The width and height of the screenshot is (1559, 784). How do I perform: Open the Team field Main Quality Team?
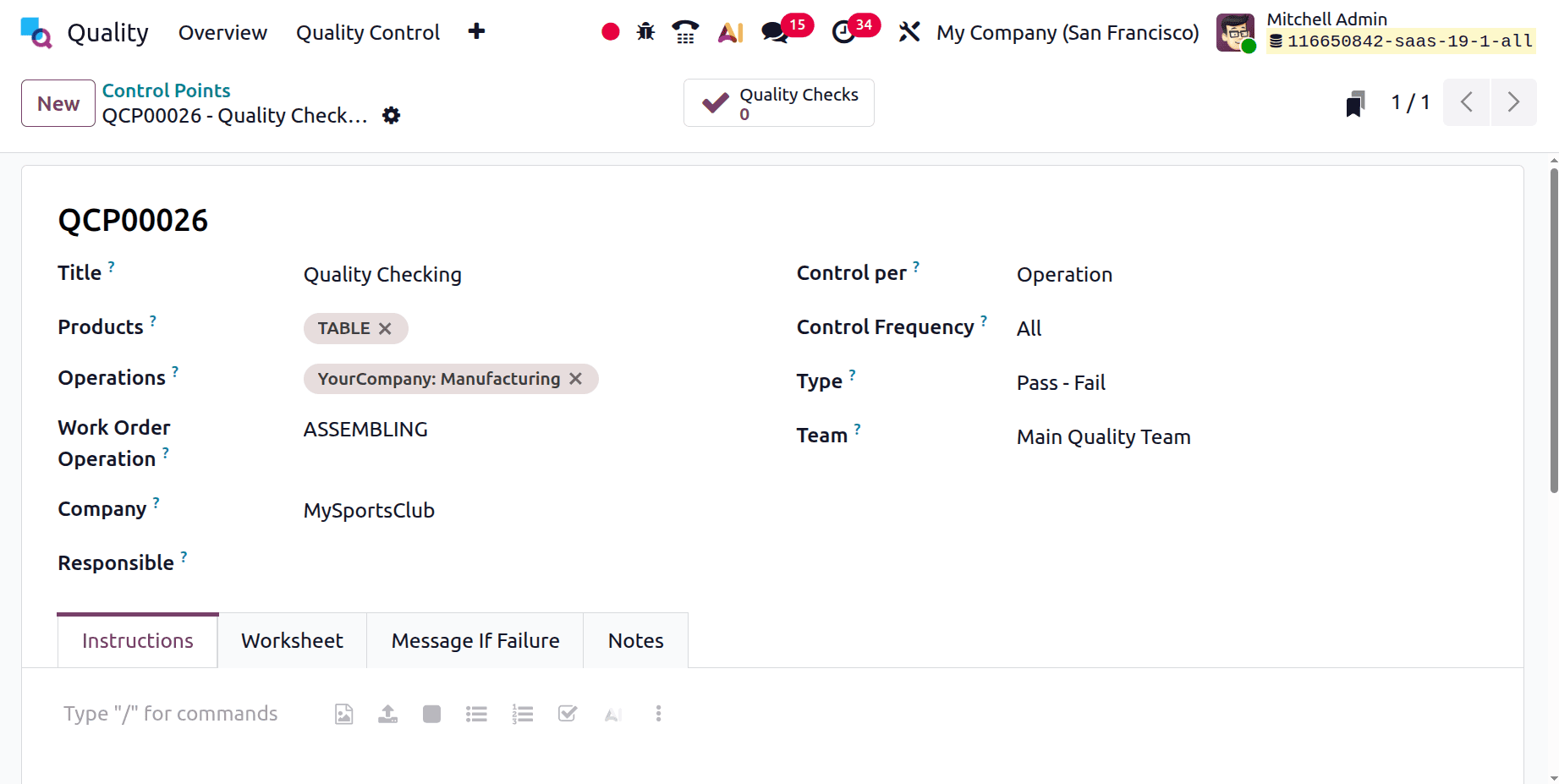1252,436
